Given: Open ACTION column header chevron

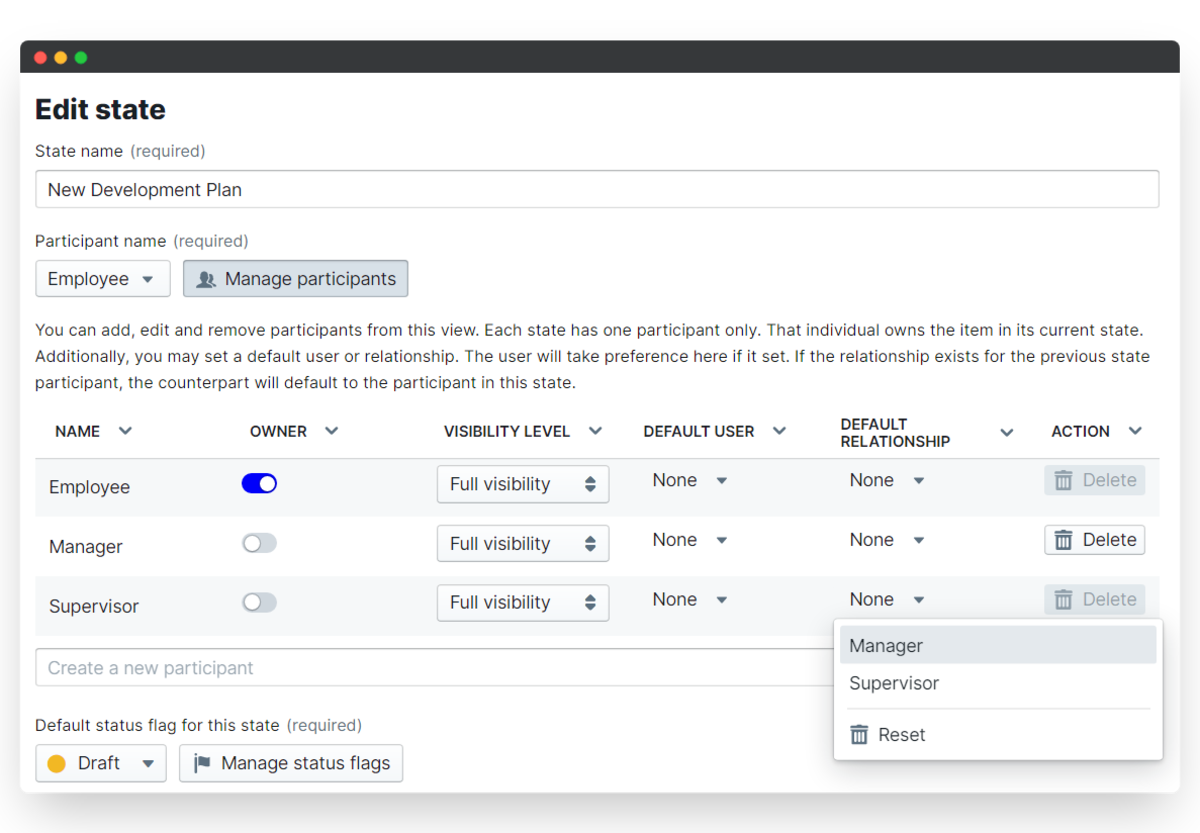Looking at the screenshot, I should point(1135,431).
